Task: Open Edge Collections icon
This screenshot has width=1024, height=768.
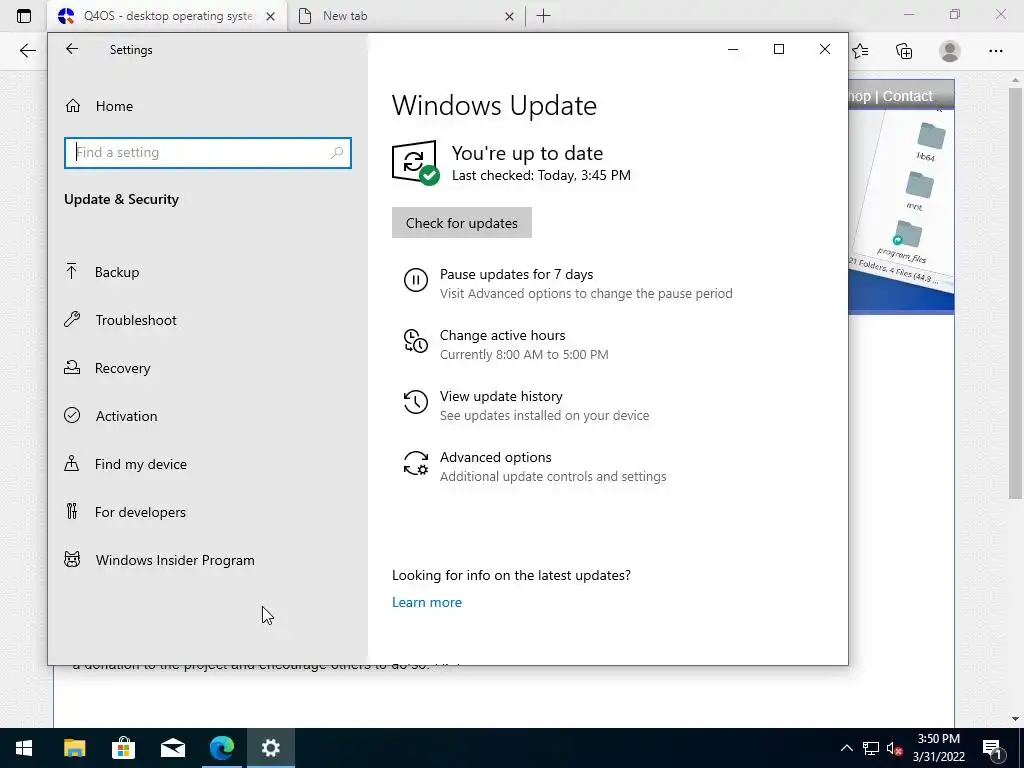Action: point(904,51)
